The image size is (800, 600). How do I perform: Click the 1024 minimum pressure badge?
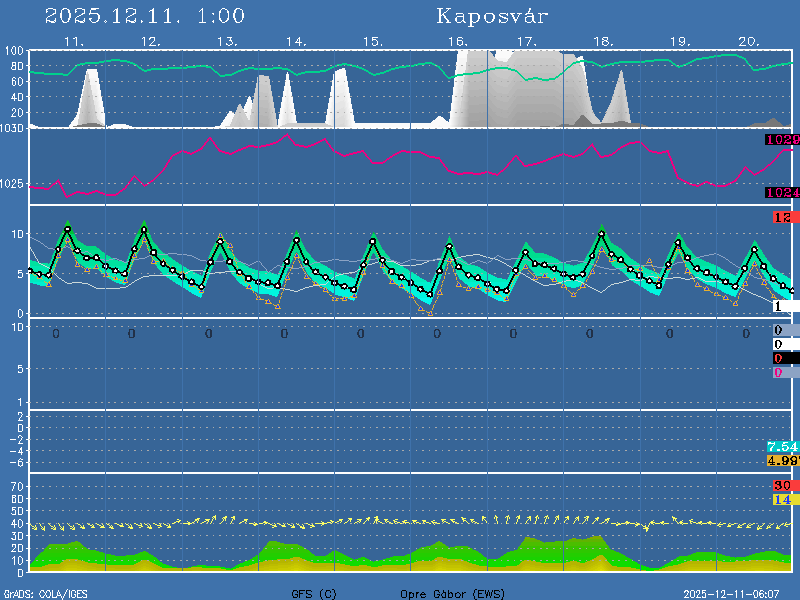[x=781, y=193]
